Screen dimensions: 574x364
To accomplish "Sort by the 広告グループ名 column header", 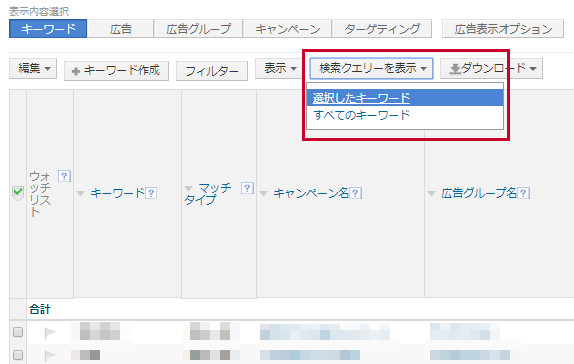I will (x=479, y=193).
